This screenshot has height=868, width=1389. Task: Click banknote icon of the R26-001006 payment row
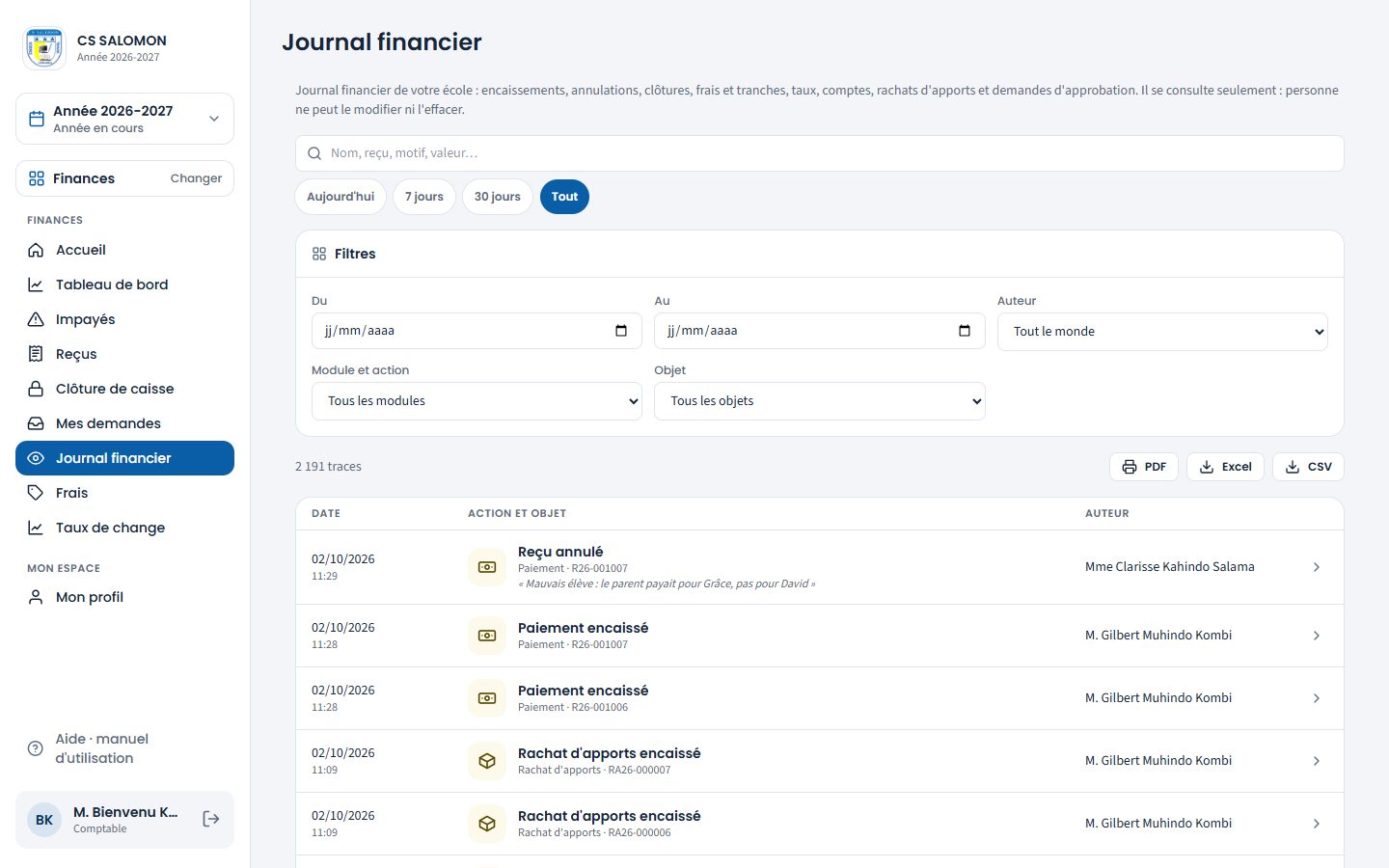tap(487, 698)
